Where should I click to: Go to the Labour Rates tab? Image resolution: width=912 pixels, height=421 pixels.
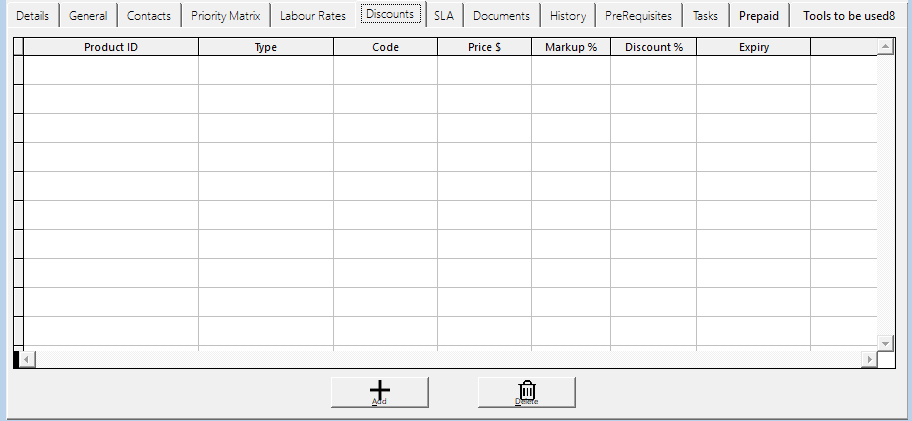point(312,16)
